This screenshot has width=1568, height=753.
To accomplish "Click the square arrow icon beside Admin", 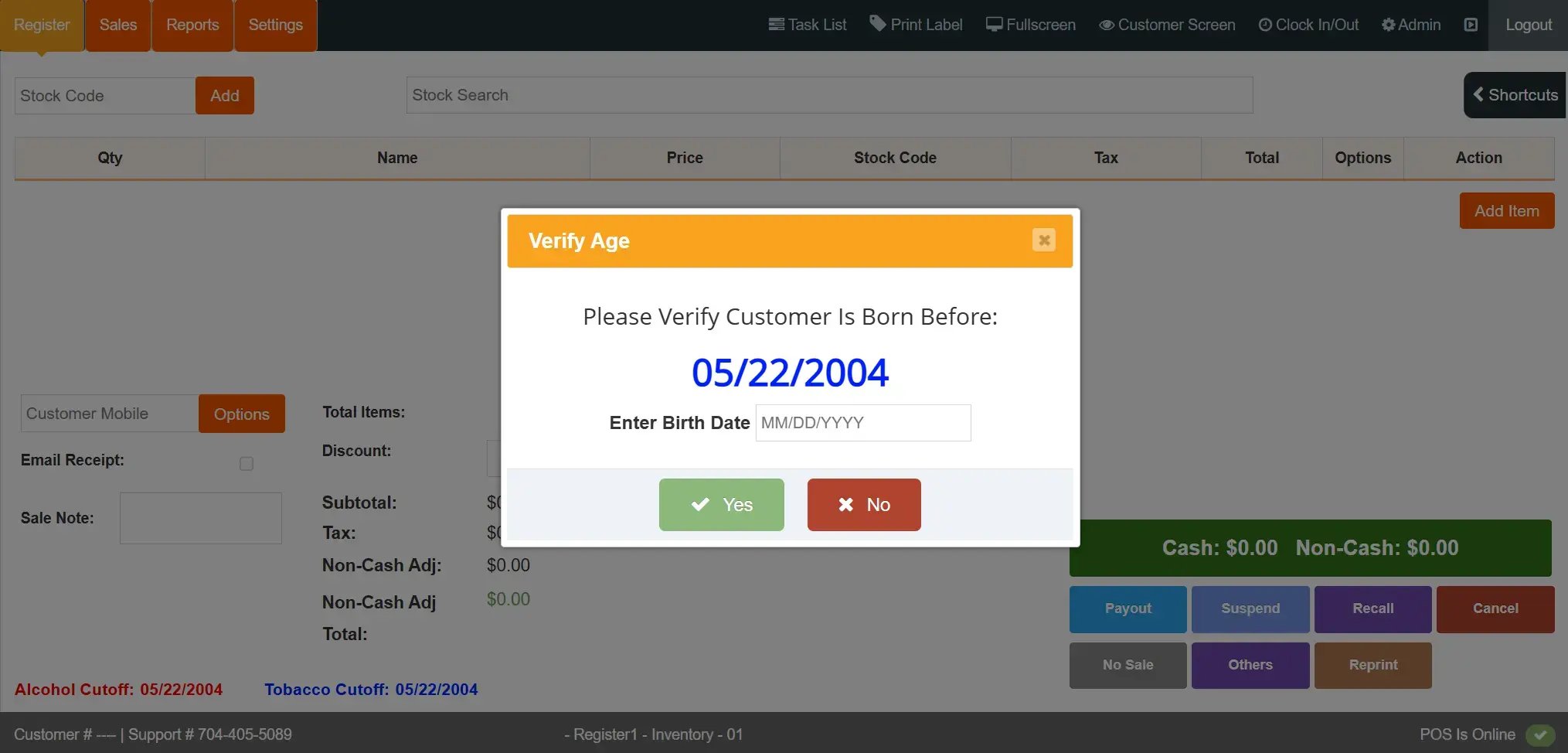I will [x=1471, y=25].
